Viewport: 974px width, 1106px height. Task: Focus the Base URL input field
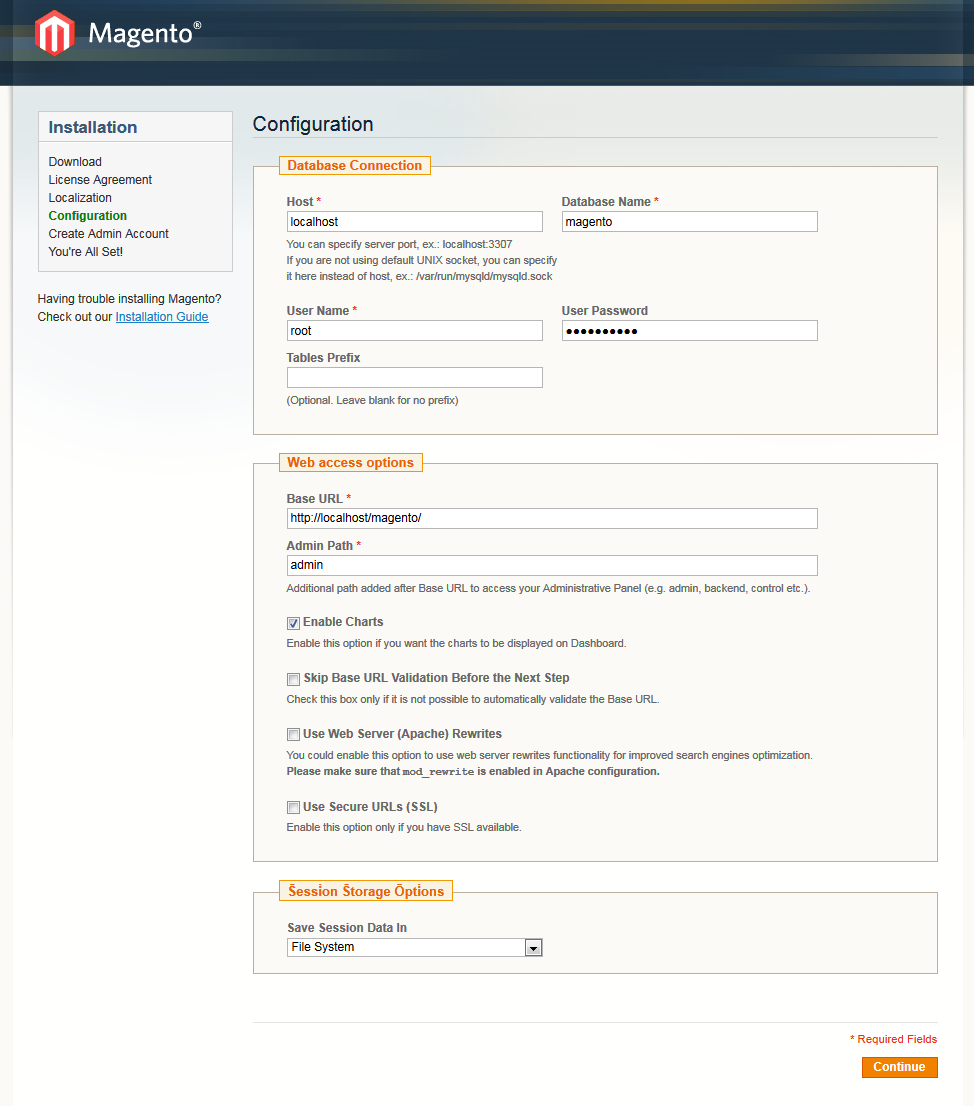pos(552,518)
